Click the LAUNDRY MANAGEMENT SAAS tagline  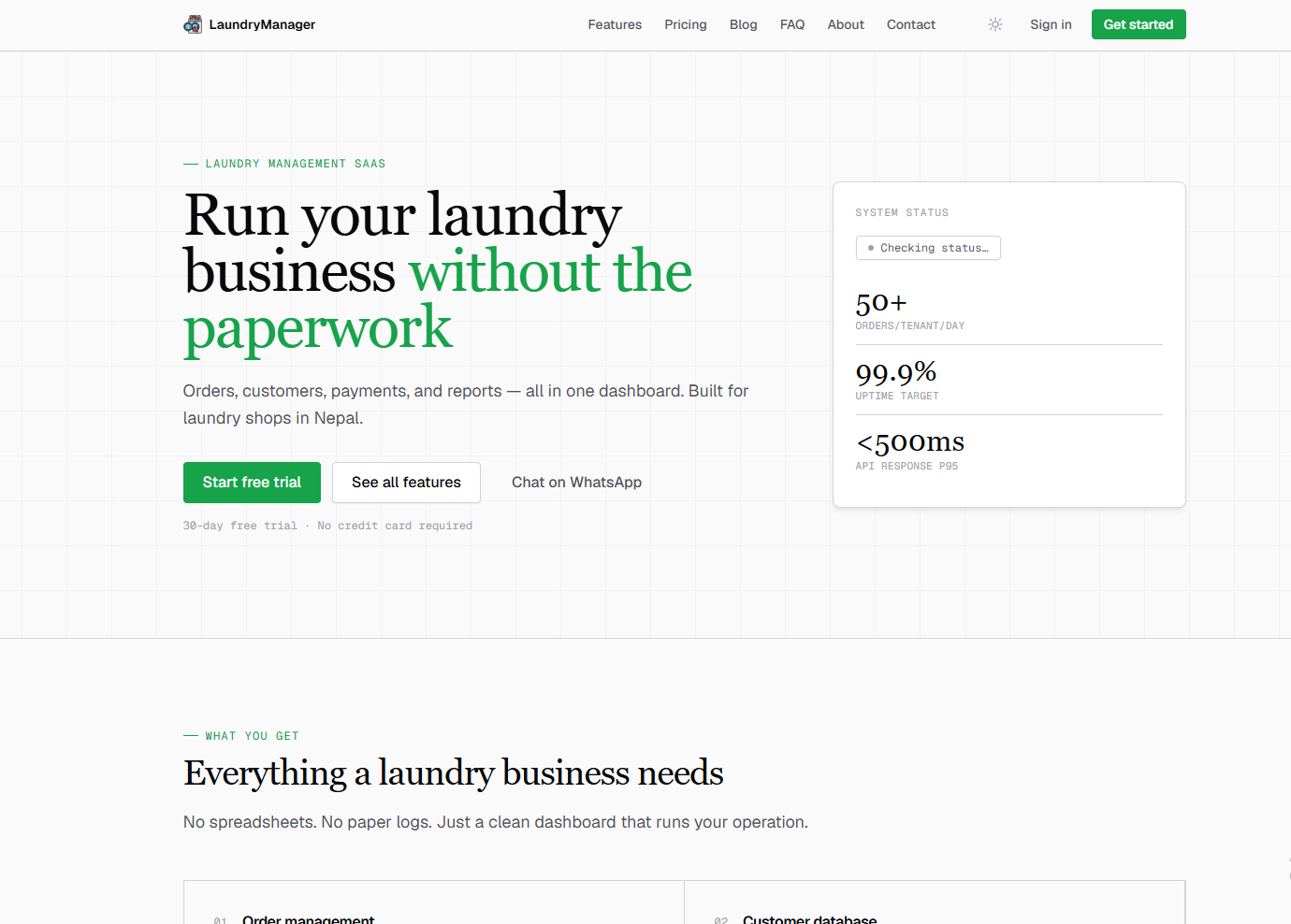pyautogui.click(x=296, y=164)
